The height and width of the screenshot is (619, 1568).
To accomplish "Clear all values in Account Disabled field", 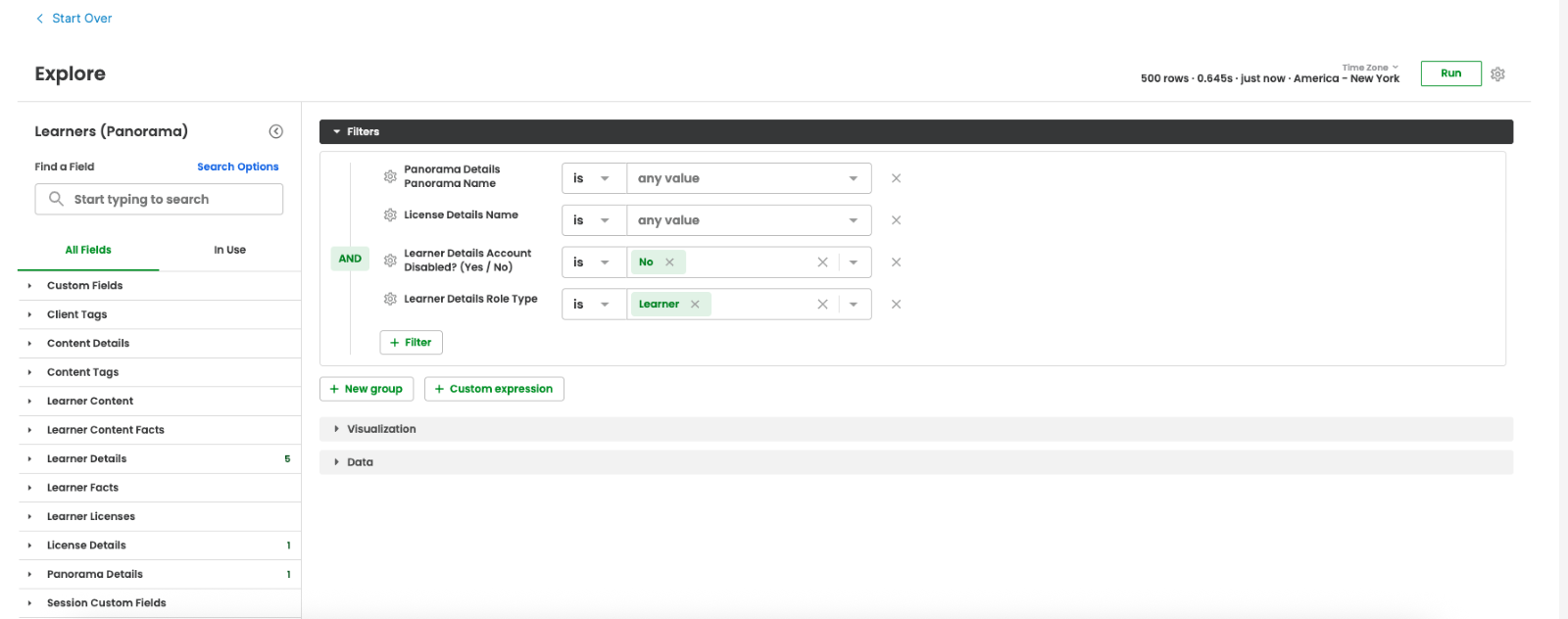I will tap(822, 262).
